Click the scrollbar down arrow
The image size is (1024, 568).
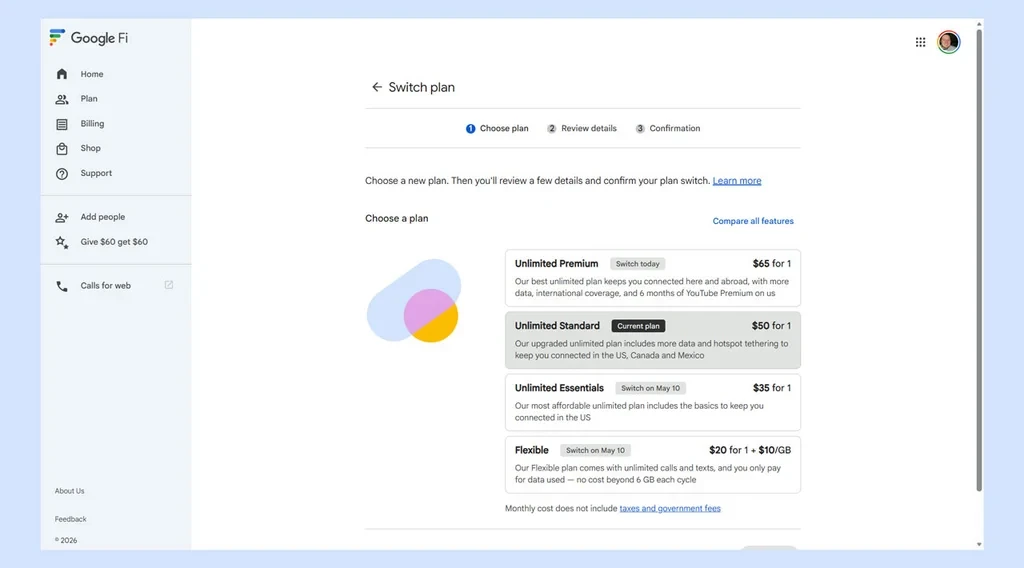(979, 544)
